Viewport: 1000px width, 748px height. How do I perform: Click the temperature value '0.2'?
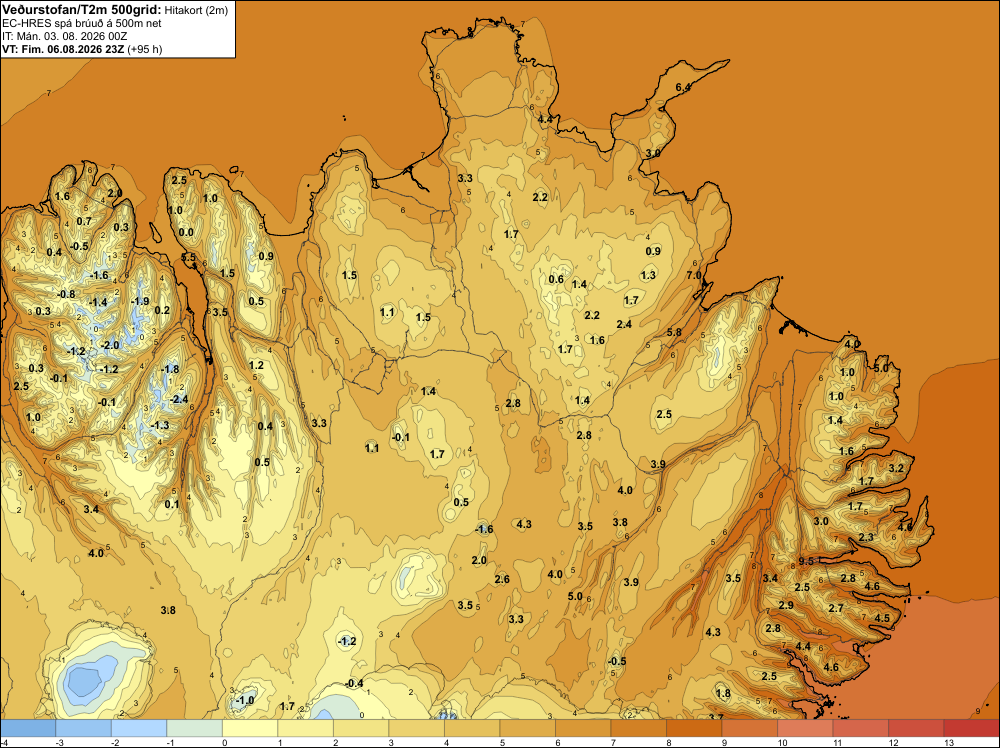(x=163, y=311)
